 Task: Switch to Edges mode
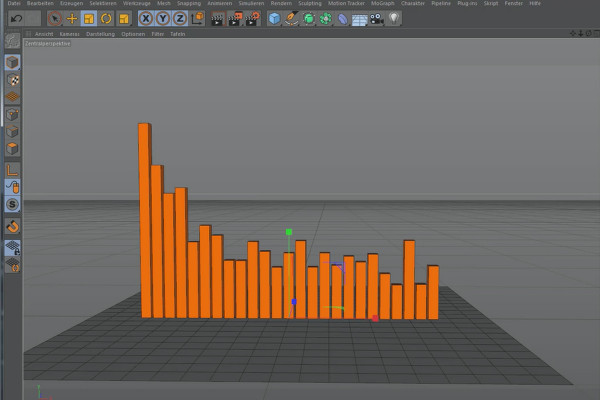[x=12, y=131]
